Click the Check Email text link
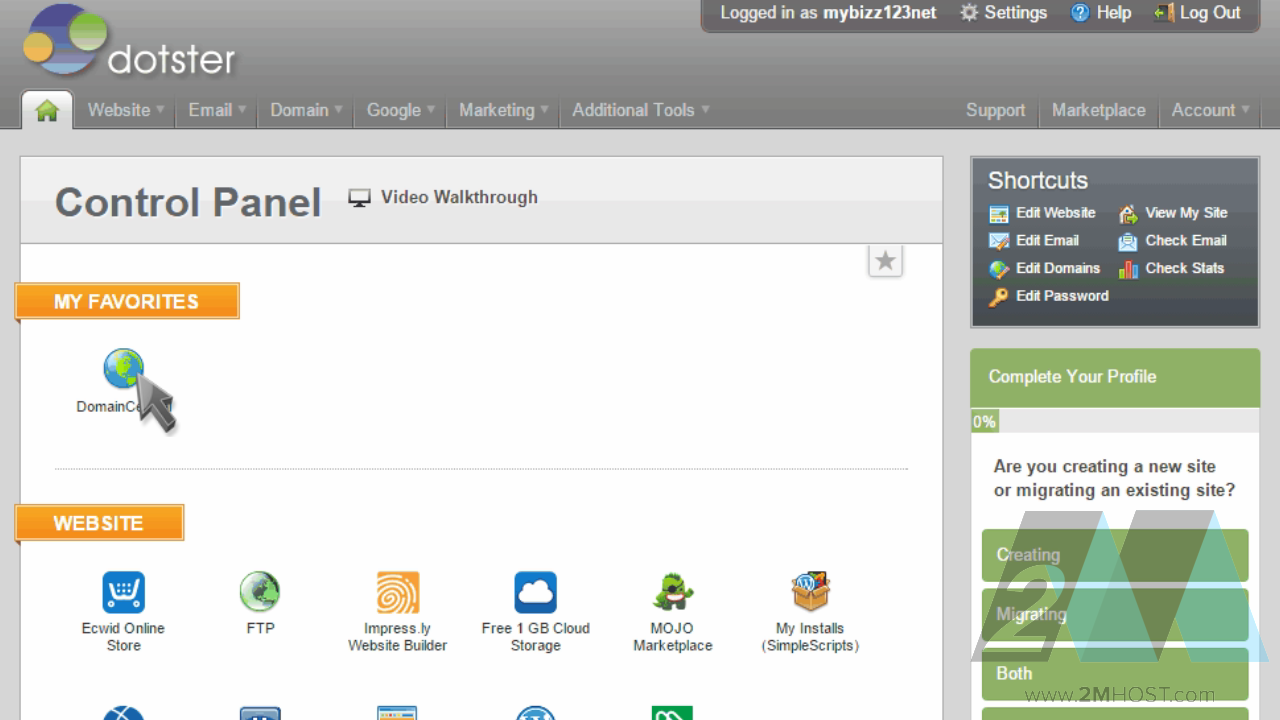This screenshot has width=1280, height=720. pyautogui.click(x=1186, y=240)
